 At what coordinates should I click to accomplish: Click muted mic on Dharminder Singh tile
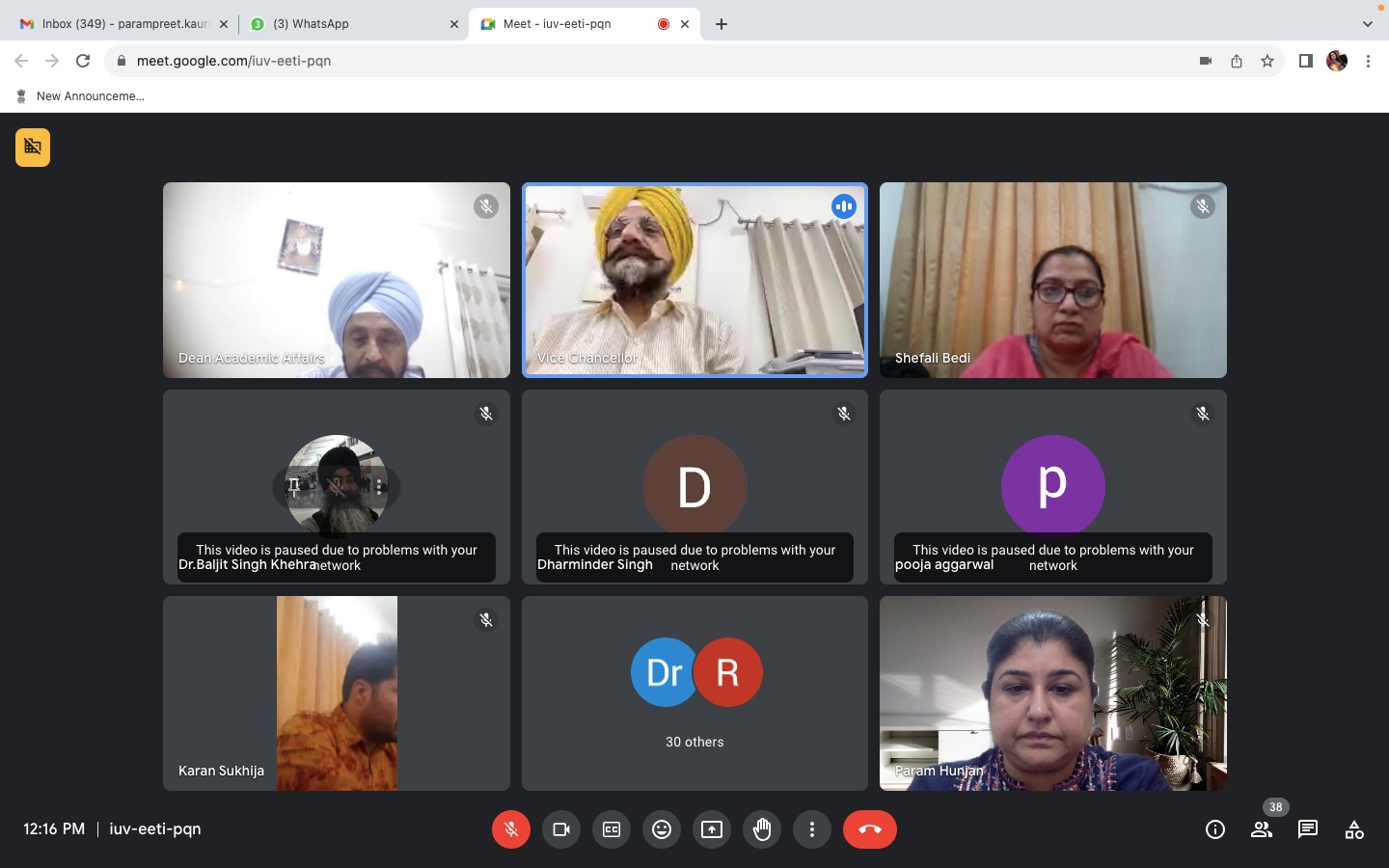click(844, 414)
